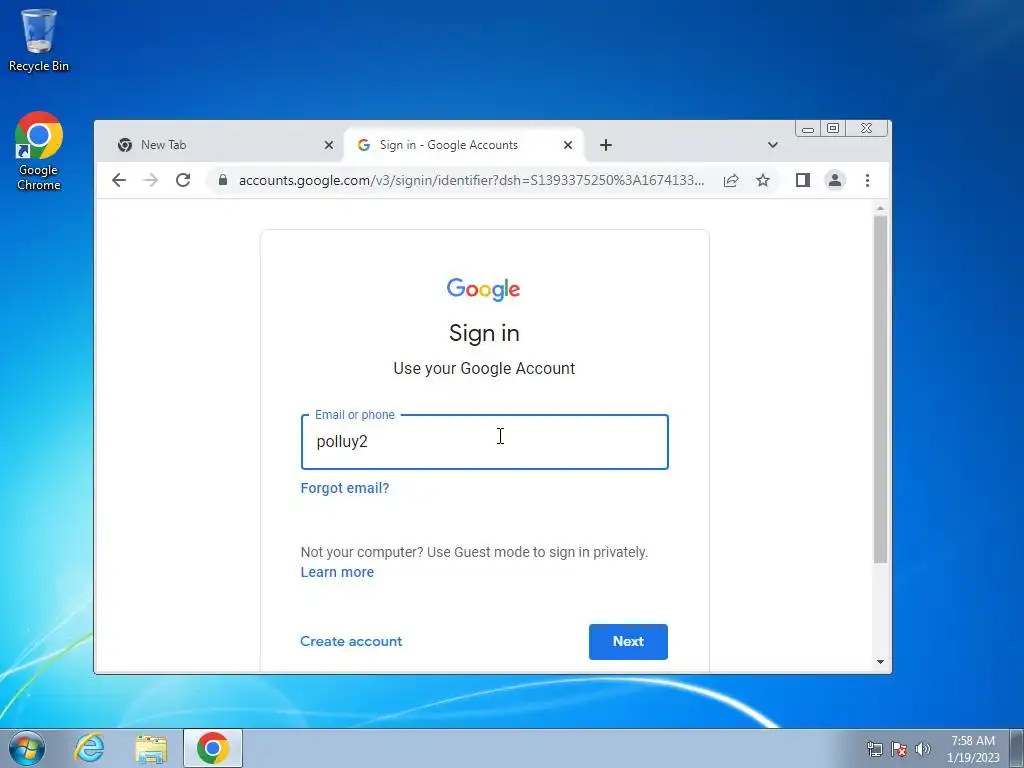This screenshot has width=1024, height=768.
Task: Reload the Google sign-in page
Action: pyautogui.click(x=183, y=180)
